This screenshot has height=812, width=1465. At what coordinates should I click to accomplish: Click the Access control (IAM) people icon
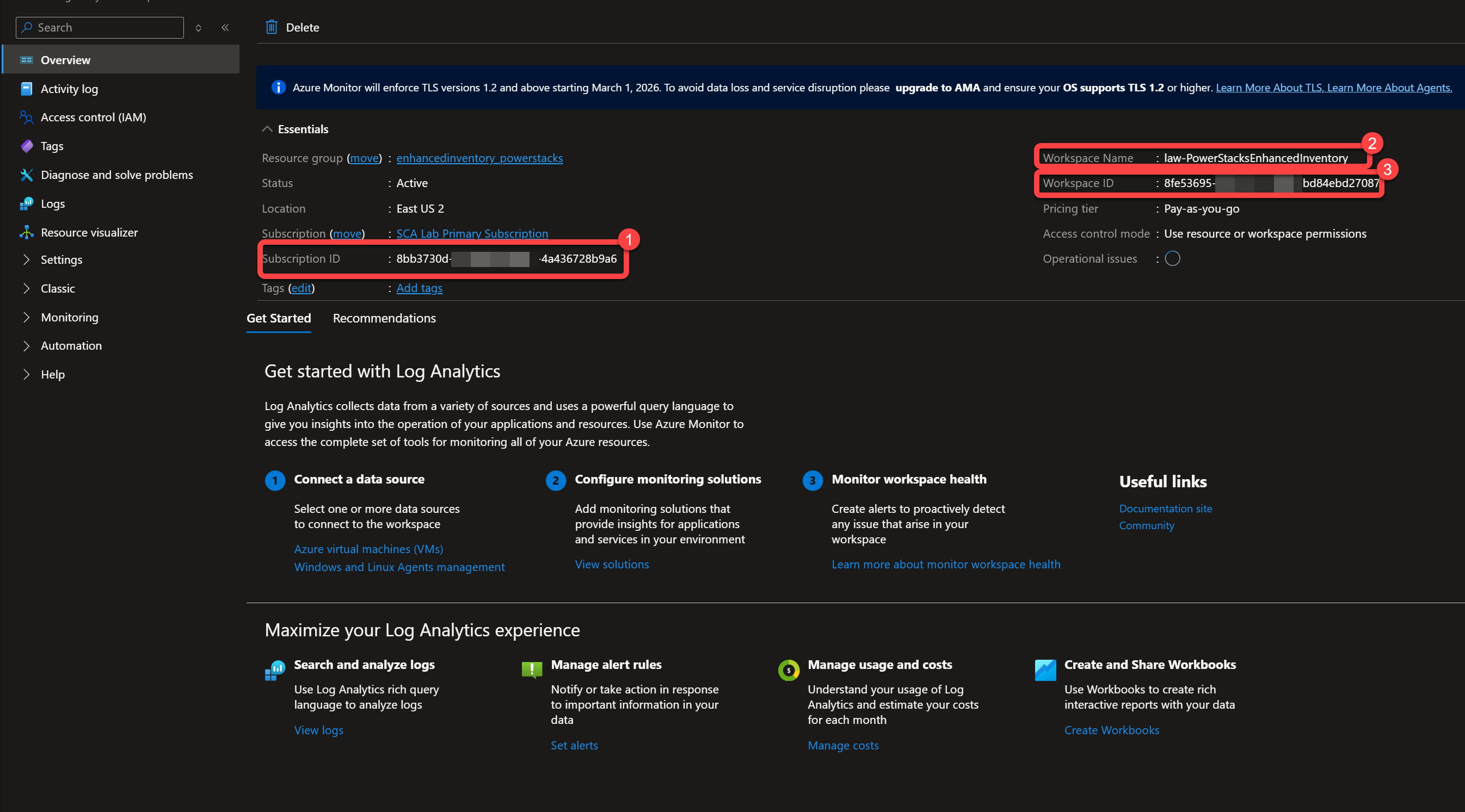click(x=26, y=117)
